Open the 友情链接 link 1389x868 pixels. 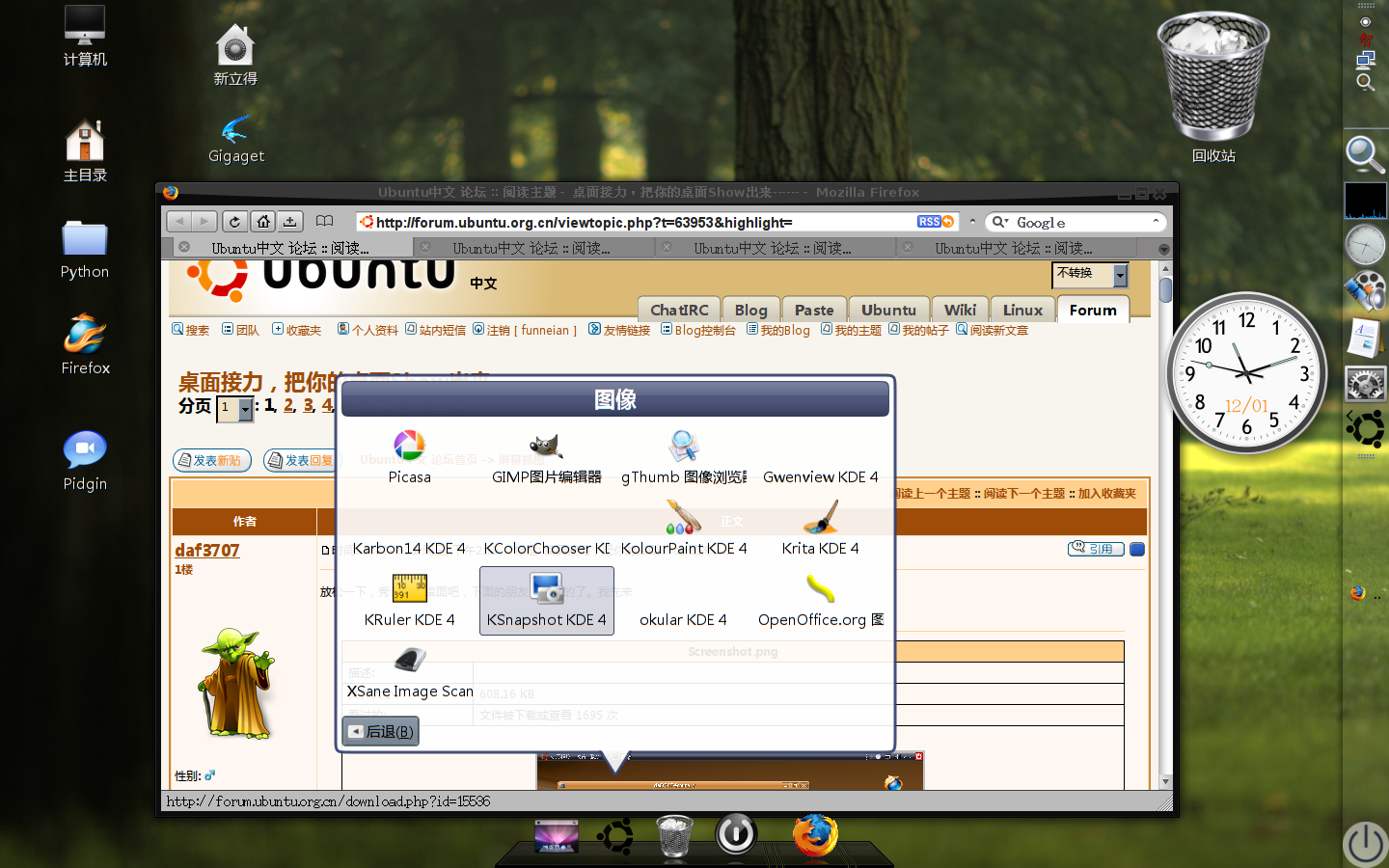(619, 330)
